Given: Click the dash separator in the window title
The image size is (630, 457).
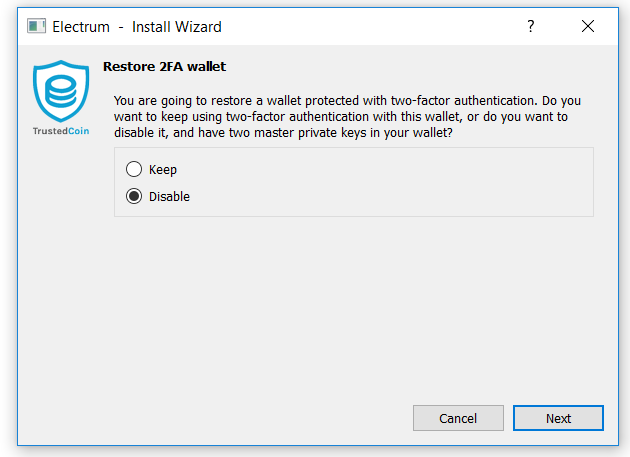Looking at the screenshot, I should point(121,27).
